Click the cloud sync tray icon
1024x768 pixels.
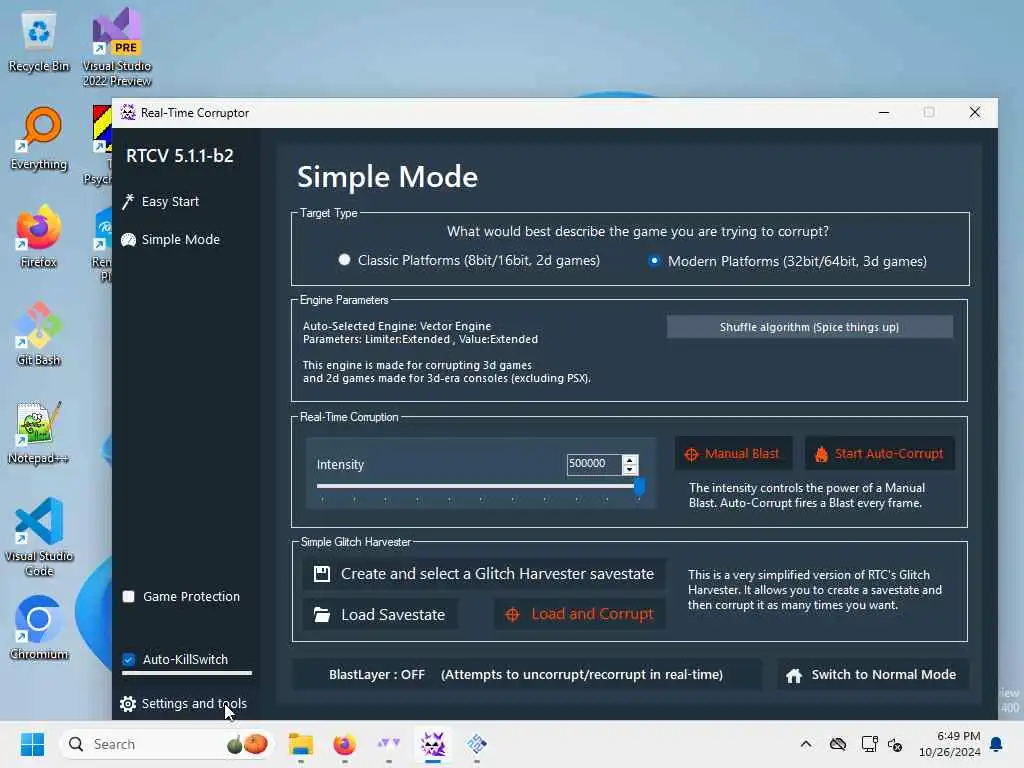pyautogui.click(x=838, y=744)
